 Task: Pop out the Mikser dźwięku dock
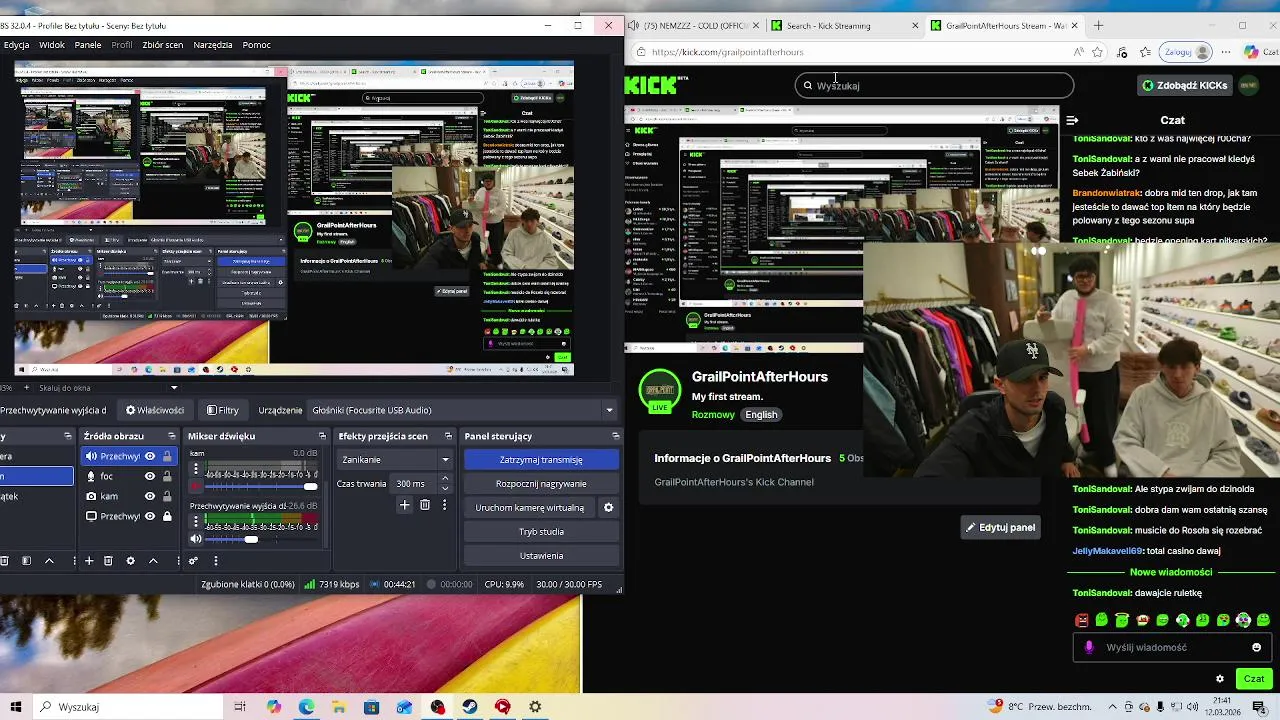tap(322, 436)
